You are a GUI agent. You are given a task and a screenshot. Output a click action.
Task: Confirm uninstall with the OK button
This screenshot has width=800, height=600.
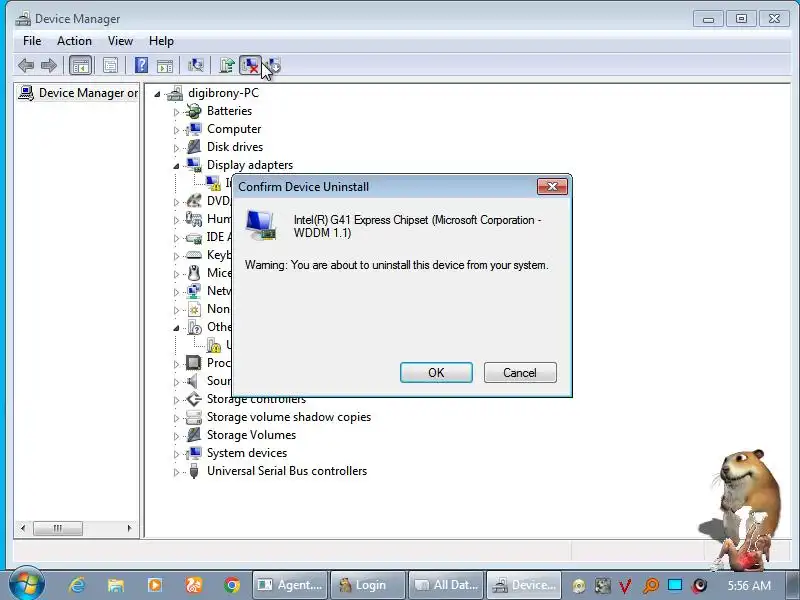(436, 372)
